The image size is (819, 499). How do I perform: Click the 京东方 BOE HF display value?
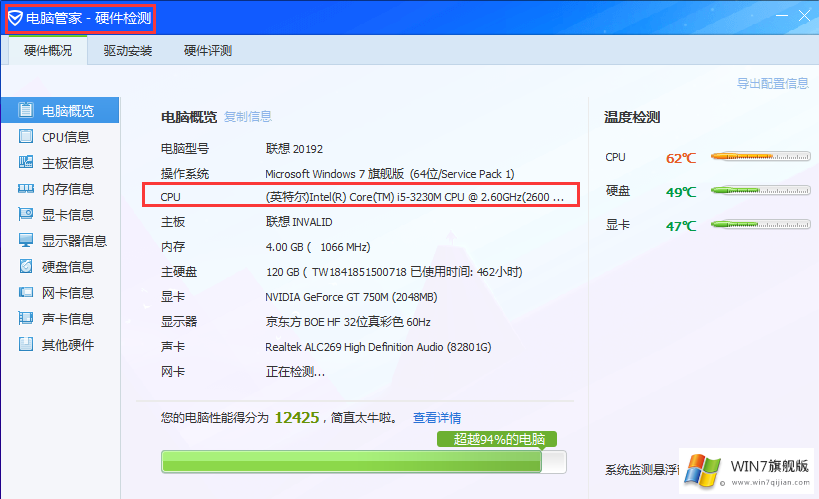(x=348, y=322)
